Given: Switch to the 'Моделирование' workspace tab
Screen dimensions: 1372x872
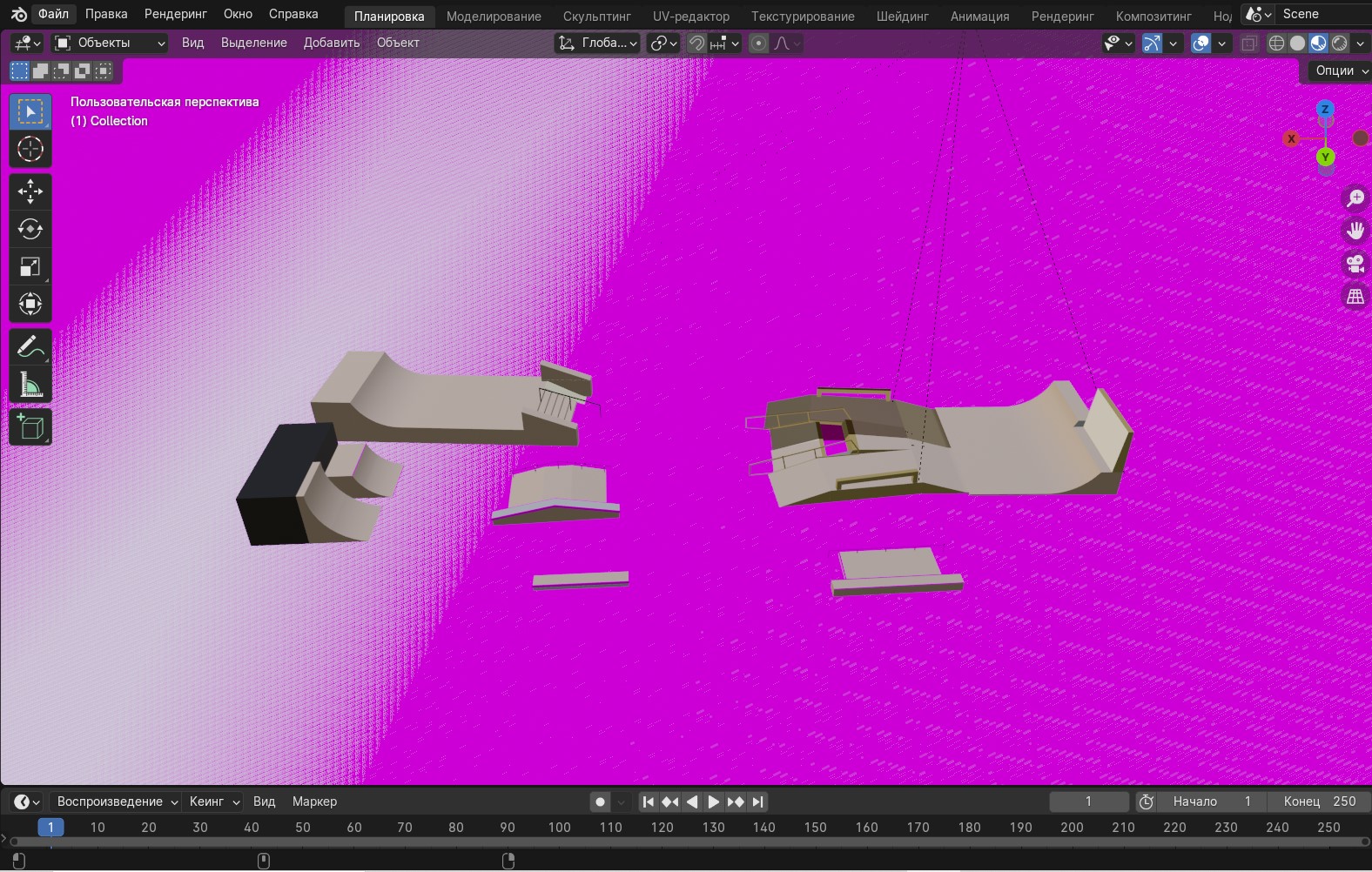Looking at the screenshot, I should tap(494, 16).
